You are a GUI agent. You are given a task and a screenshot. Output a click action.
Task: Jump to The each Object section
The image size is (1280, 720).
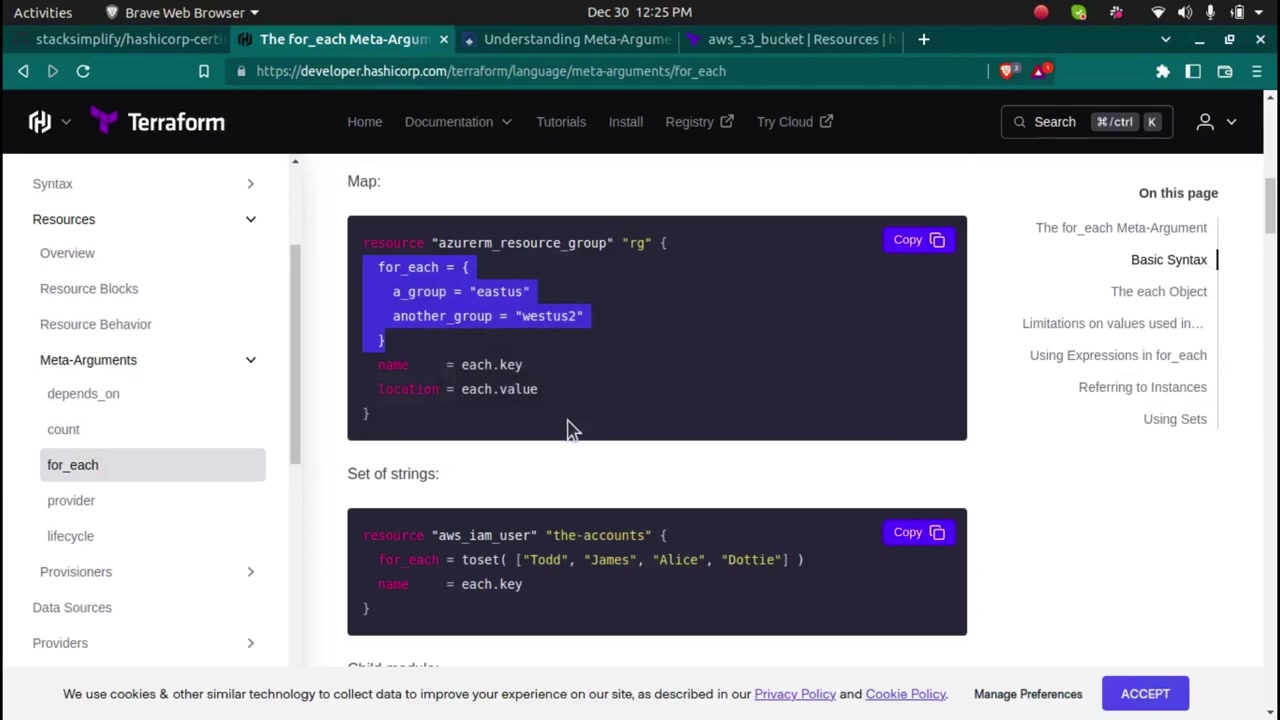[x=1159, y=292]
